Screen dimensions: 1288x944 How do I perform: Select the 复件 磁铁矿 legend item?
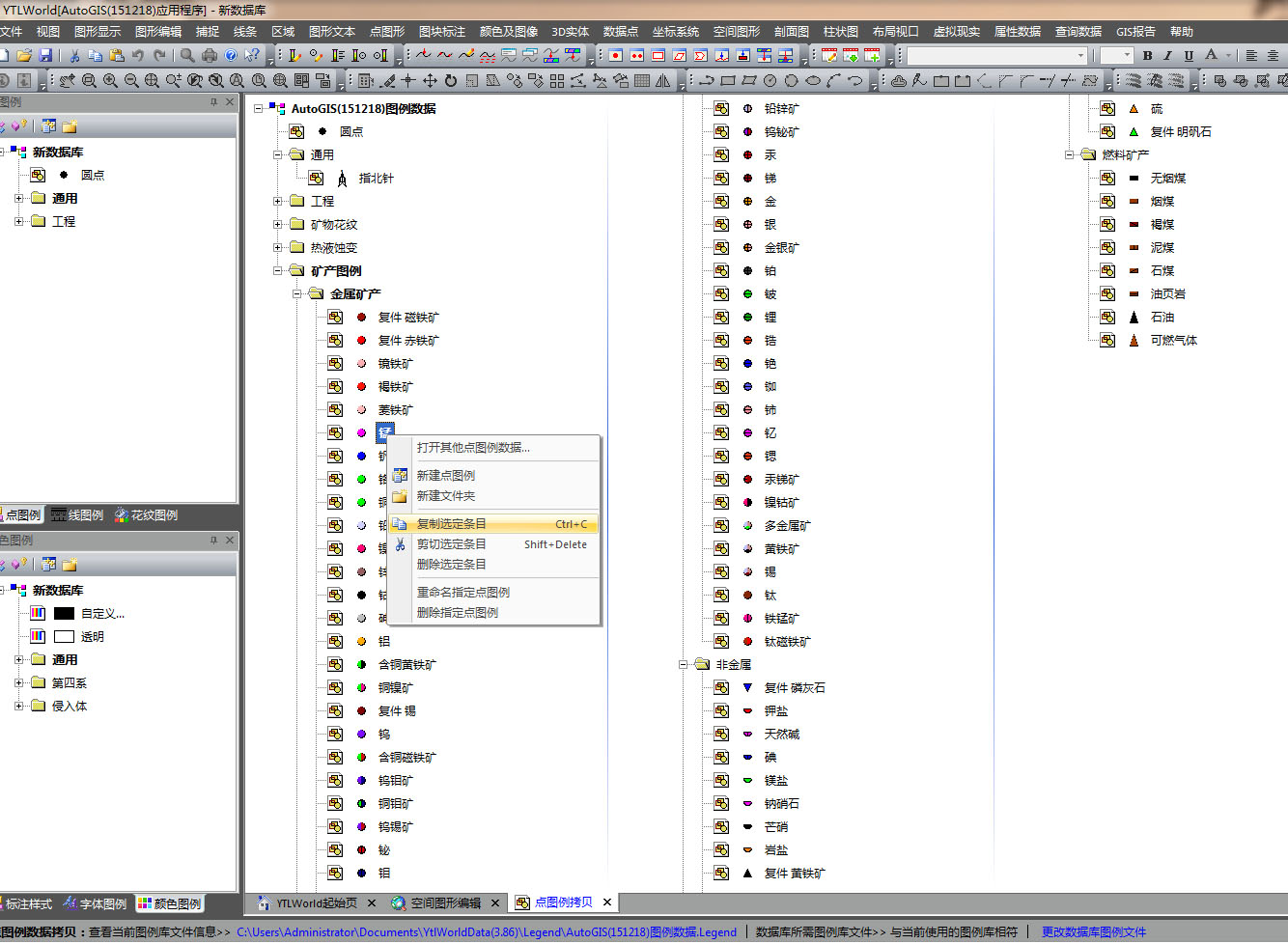(408, 317)
